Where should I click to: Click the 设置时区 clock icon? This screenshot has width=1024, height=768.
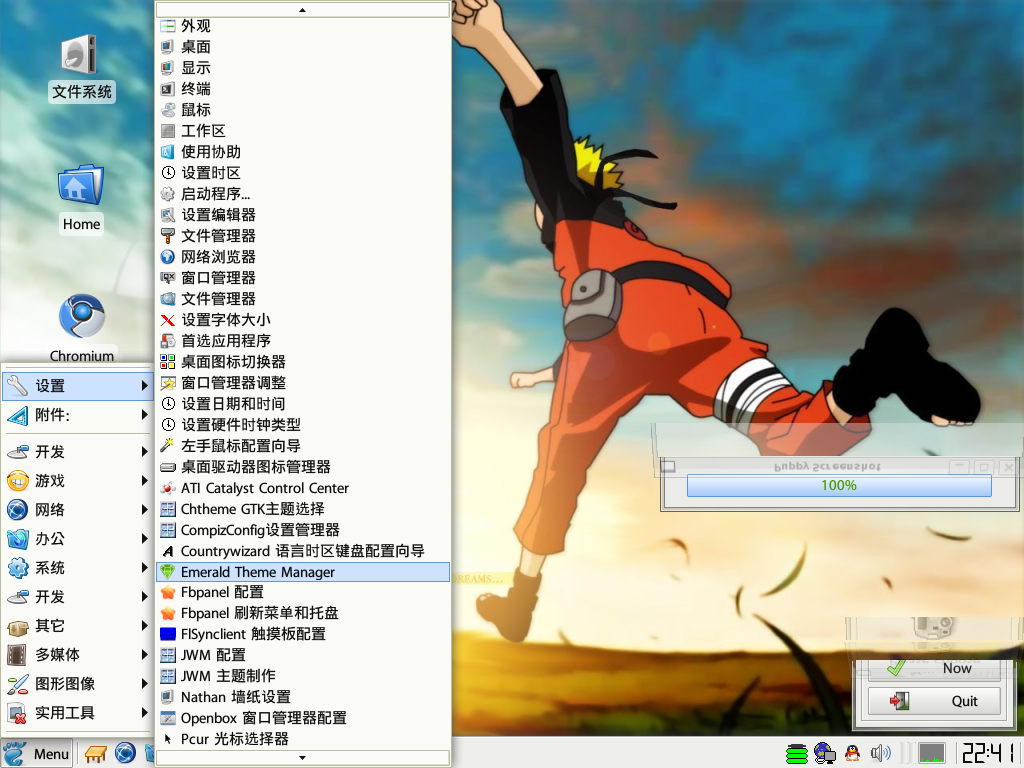pyautogui.click(x=168, y=173)
